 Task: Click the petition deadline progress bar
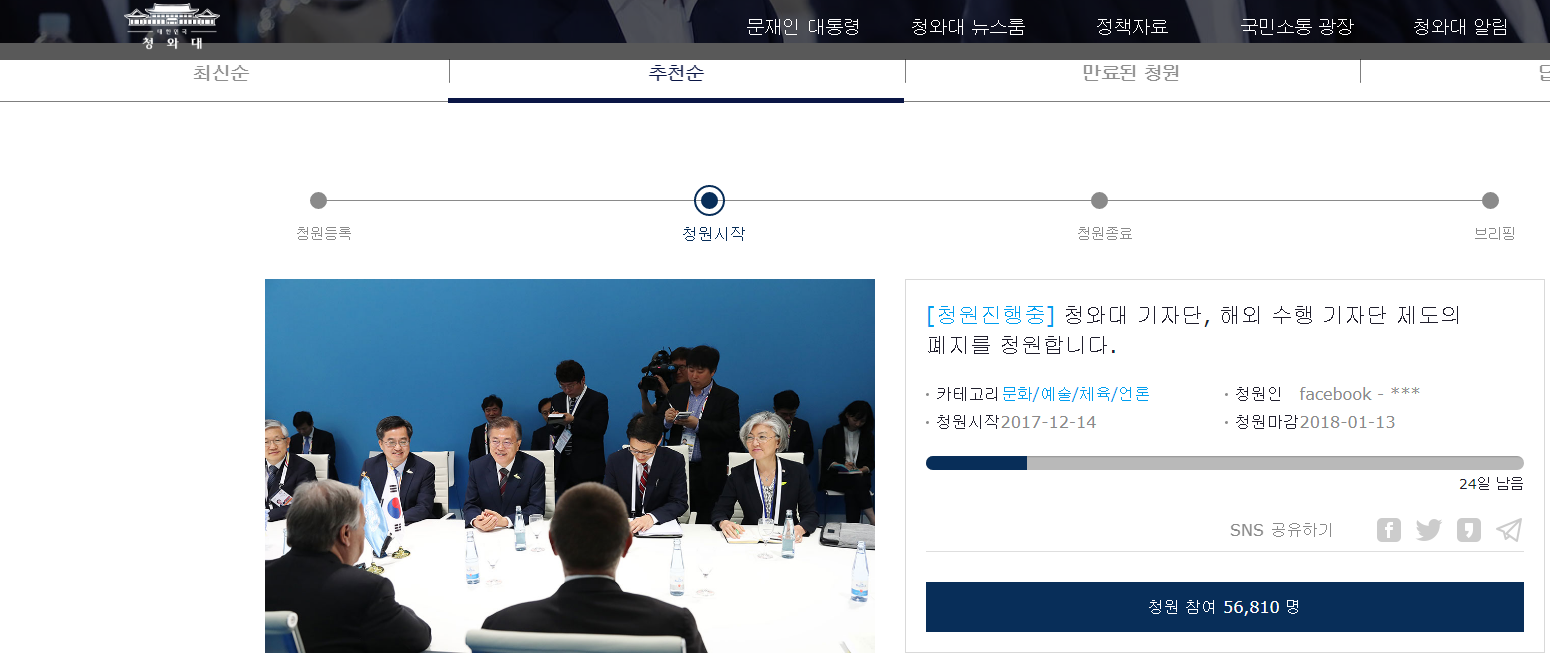(1224, 463)
